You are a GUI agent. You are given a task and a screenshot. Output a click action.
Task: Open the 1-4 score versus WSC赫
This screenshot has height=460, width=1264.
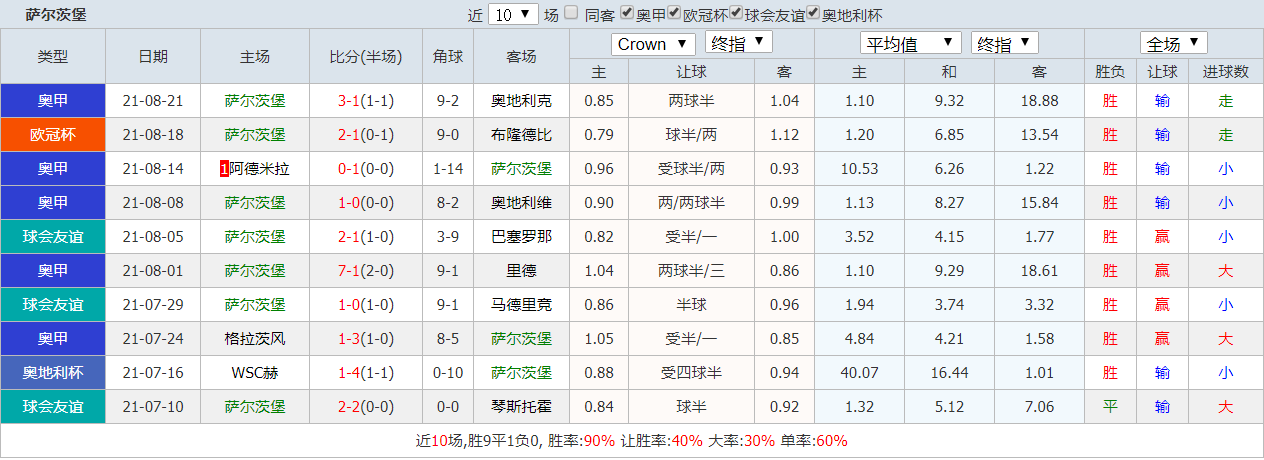click(x=349, y=373)
